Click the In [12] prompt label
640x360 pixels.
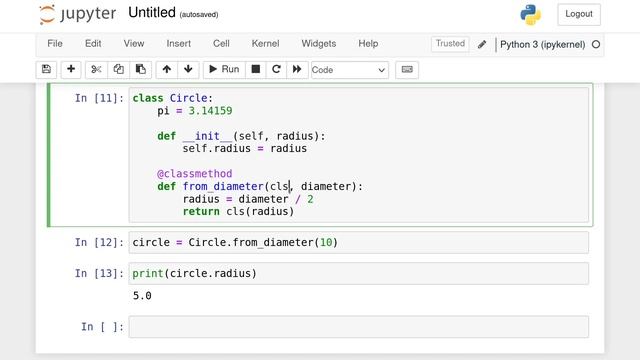99,242
